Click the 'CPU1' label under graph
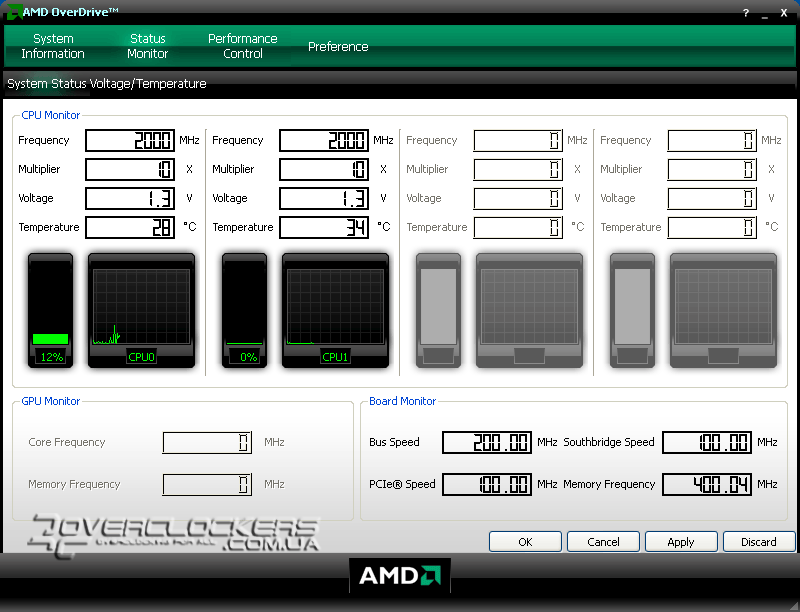Screen dimensions: 800x612 pos(335,357)
